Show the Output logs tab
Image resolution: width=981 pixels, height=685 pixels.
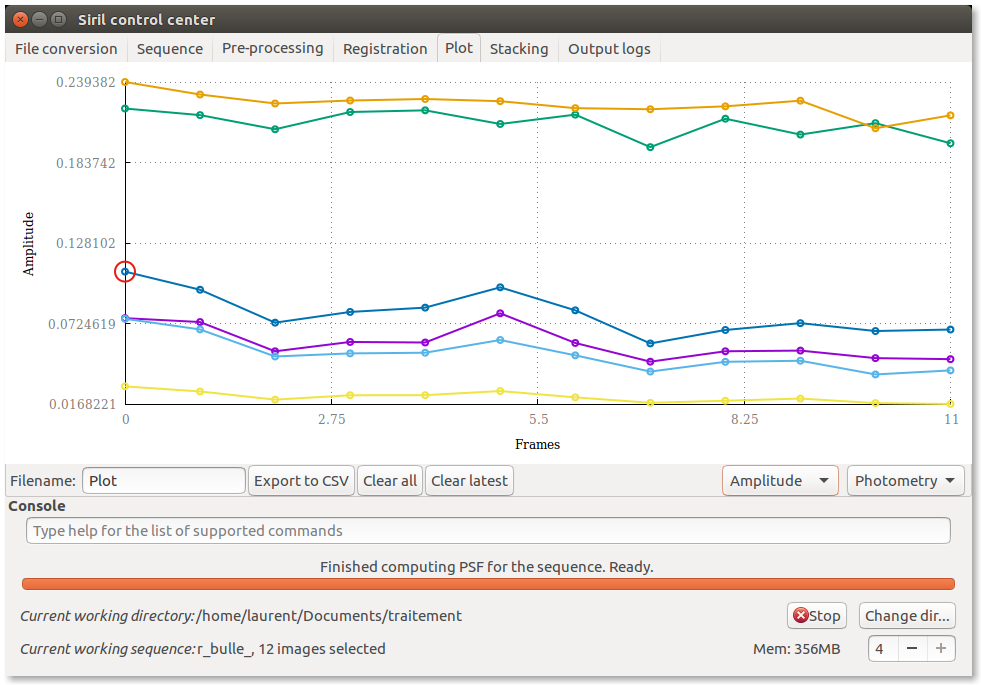point(609,49)
